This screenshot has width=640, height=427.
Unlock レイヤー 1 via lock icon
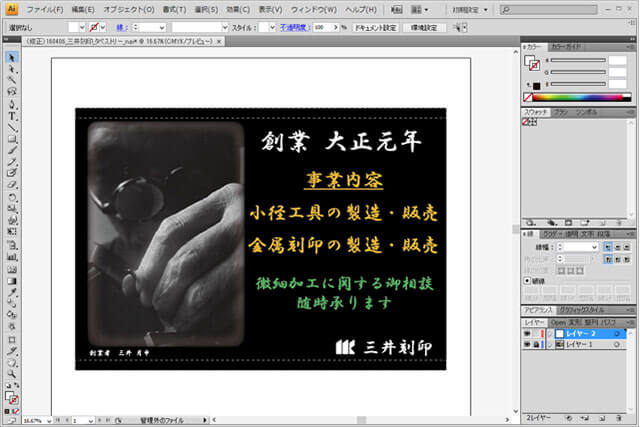click(536, 345)
